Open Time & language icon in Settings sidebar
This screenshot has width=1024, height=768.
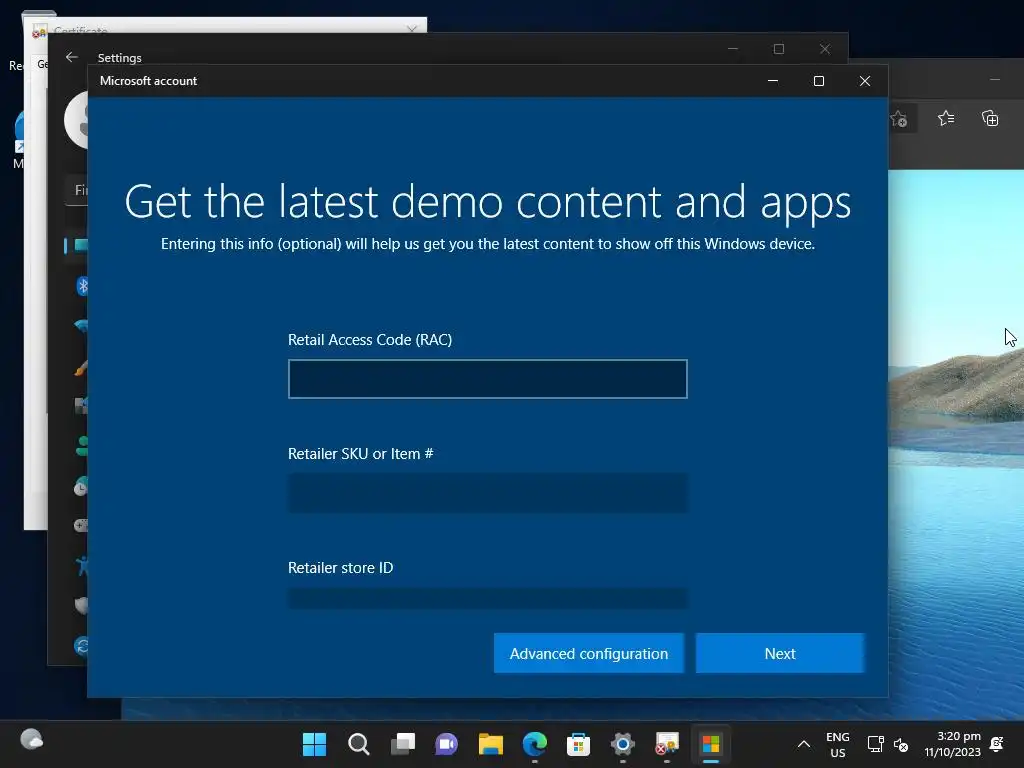click(81, 487)
